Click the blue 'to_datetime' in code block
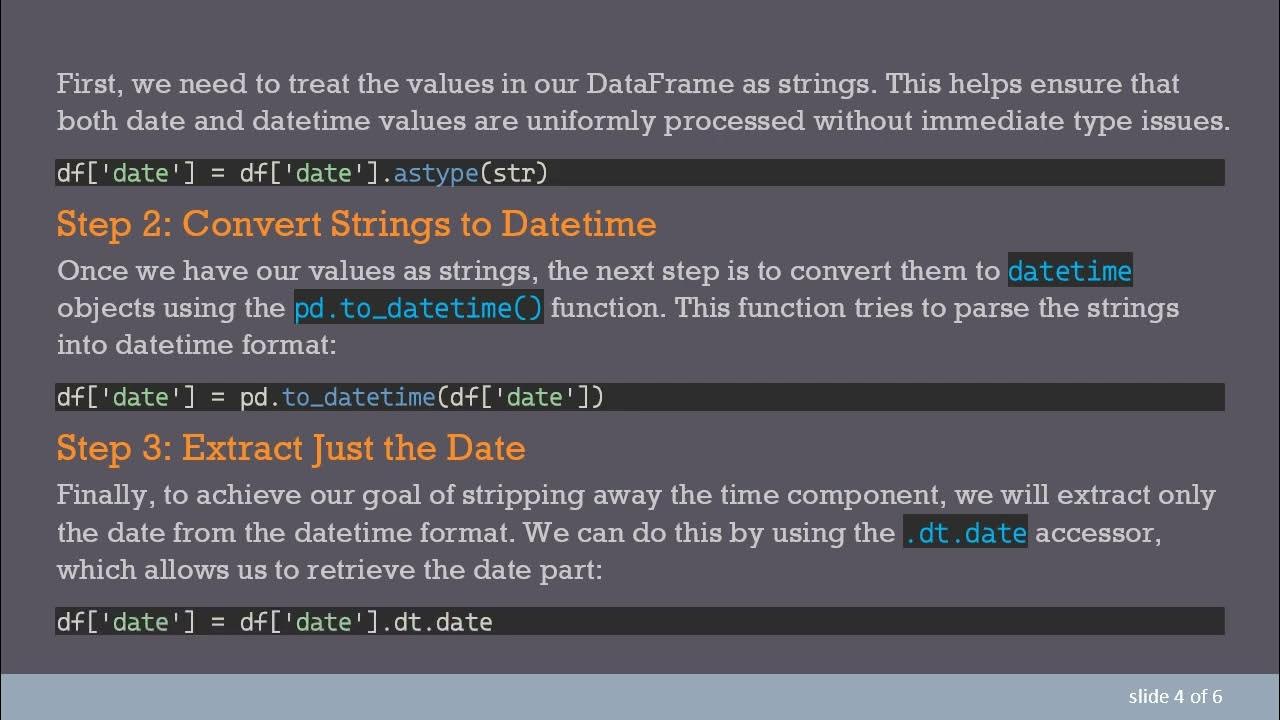This screenshot has height=720, width=1280. [358, 397]
